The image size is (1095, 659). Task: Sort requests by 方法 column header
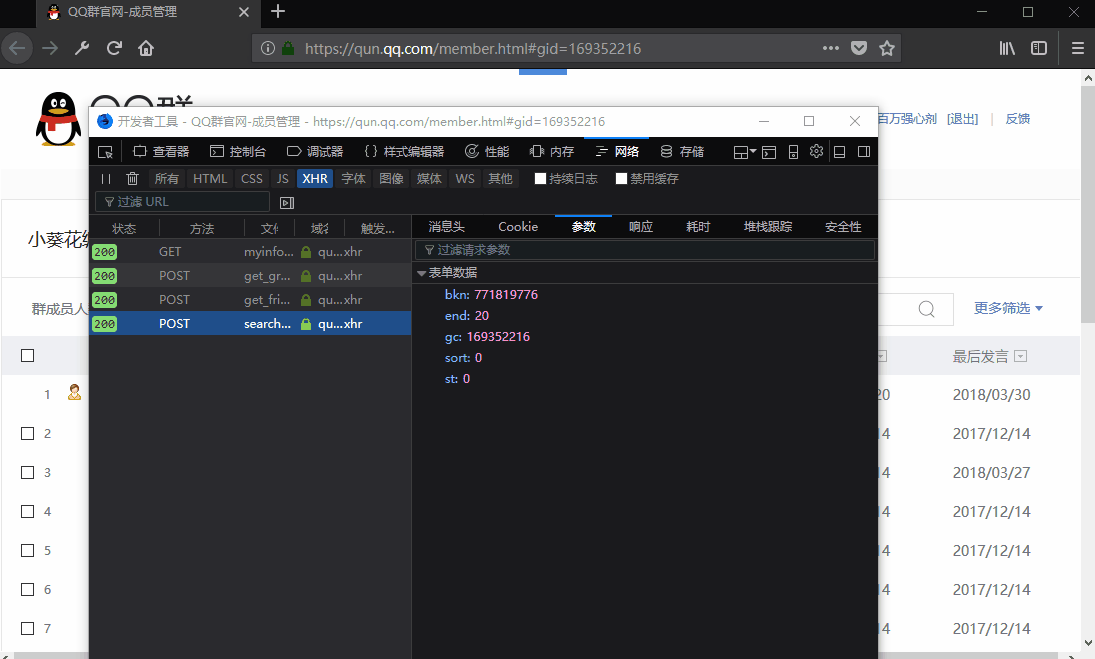[x=202, y=228]
